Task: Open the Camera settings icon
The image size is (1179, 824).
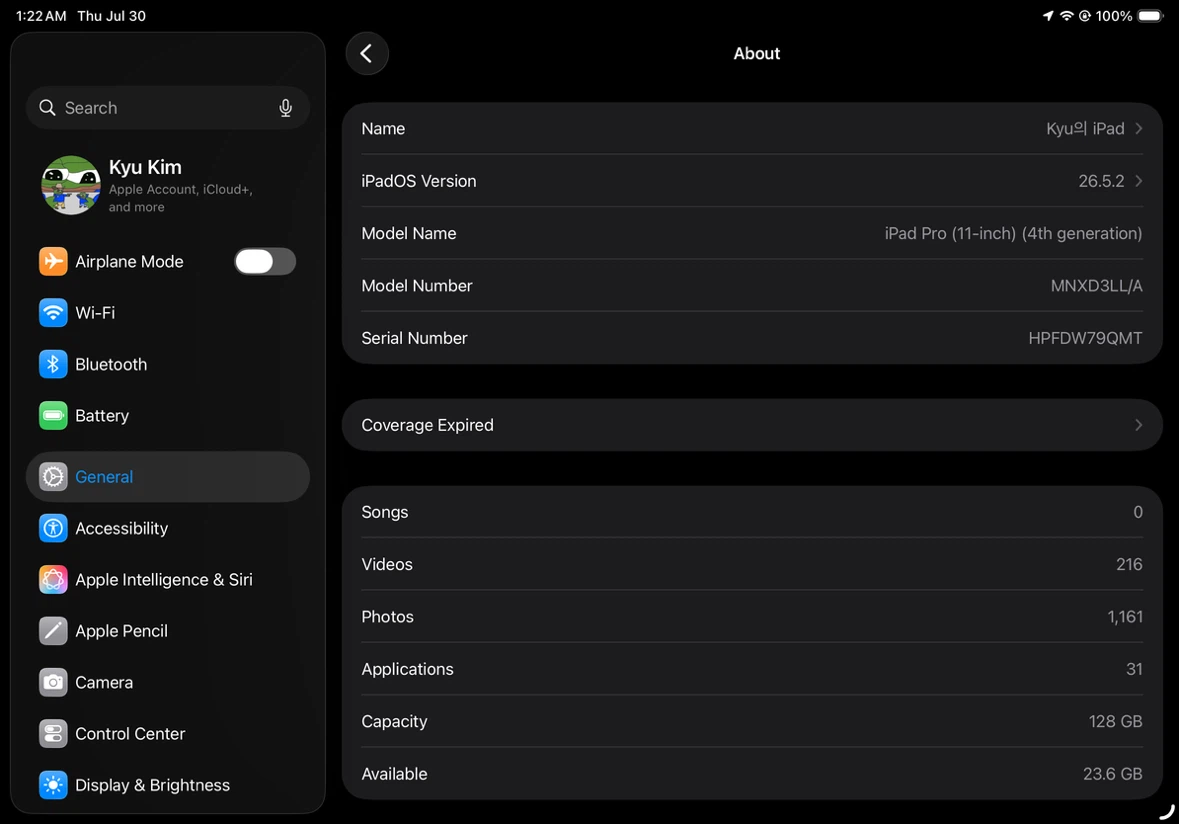Action: click(53, 683)
